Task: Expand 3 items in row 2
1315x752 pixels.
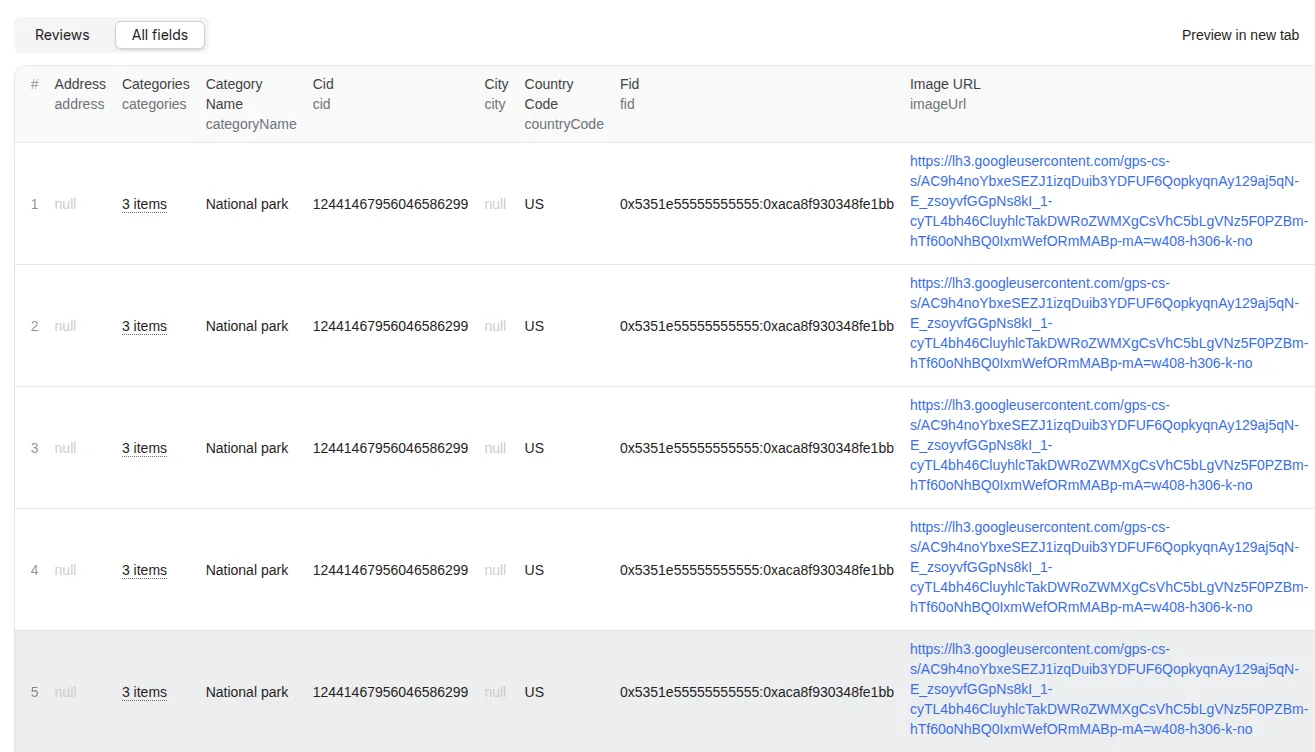Action: [144, 326]
